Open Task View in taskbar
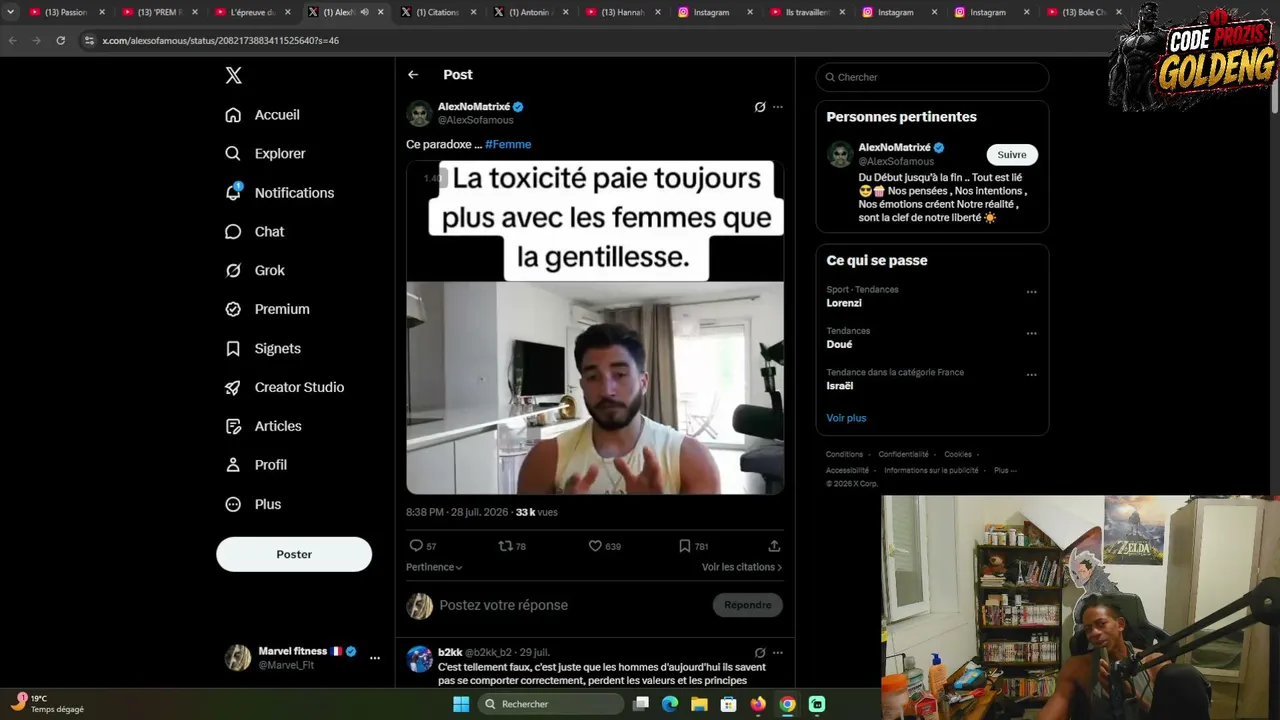Screen dimensions: 1280x720 pos(641,704)
